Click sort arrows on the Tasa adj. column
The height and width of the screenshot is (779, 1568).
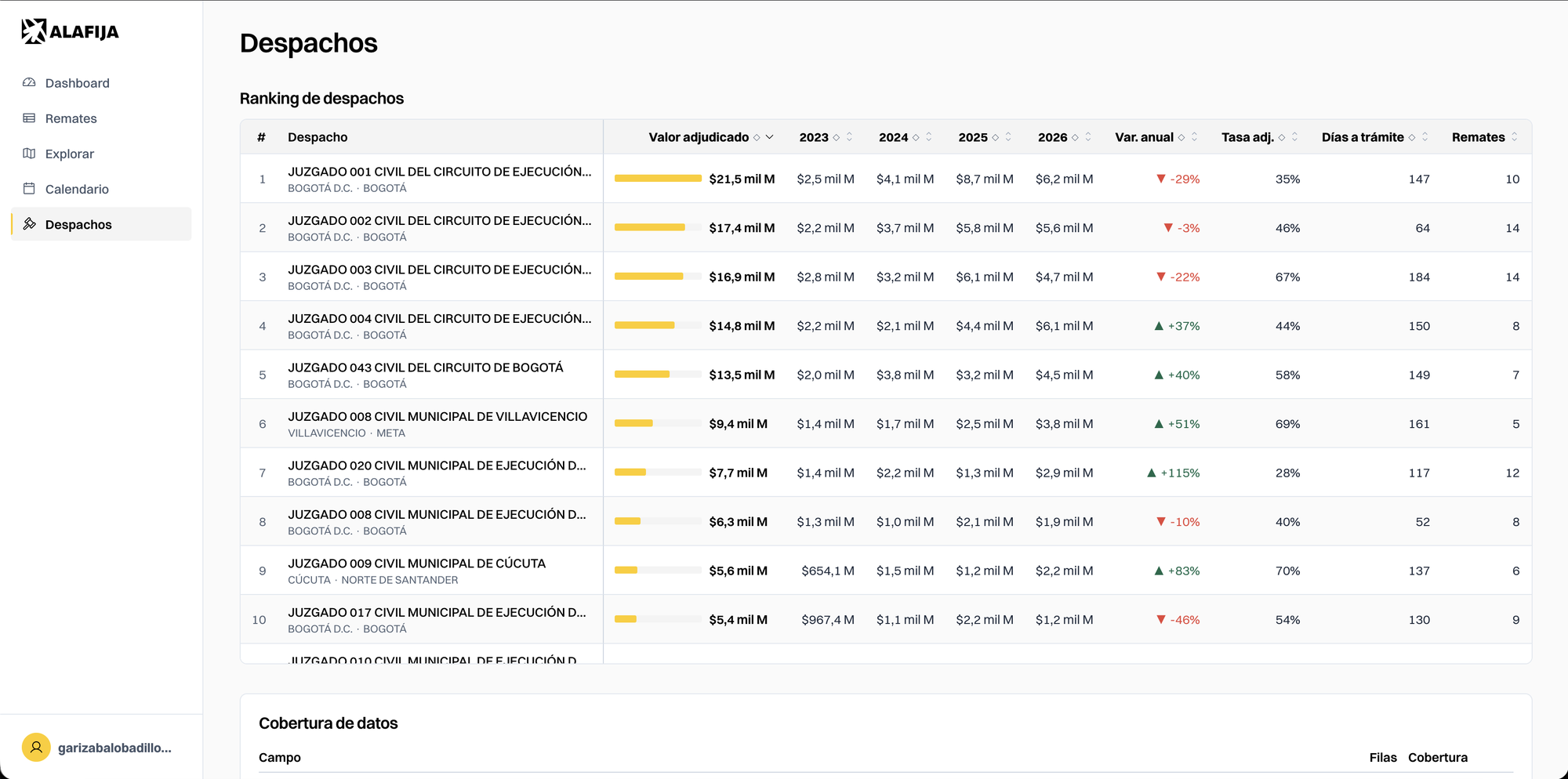(1294, 137)
